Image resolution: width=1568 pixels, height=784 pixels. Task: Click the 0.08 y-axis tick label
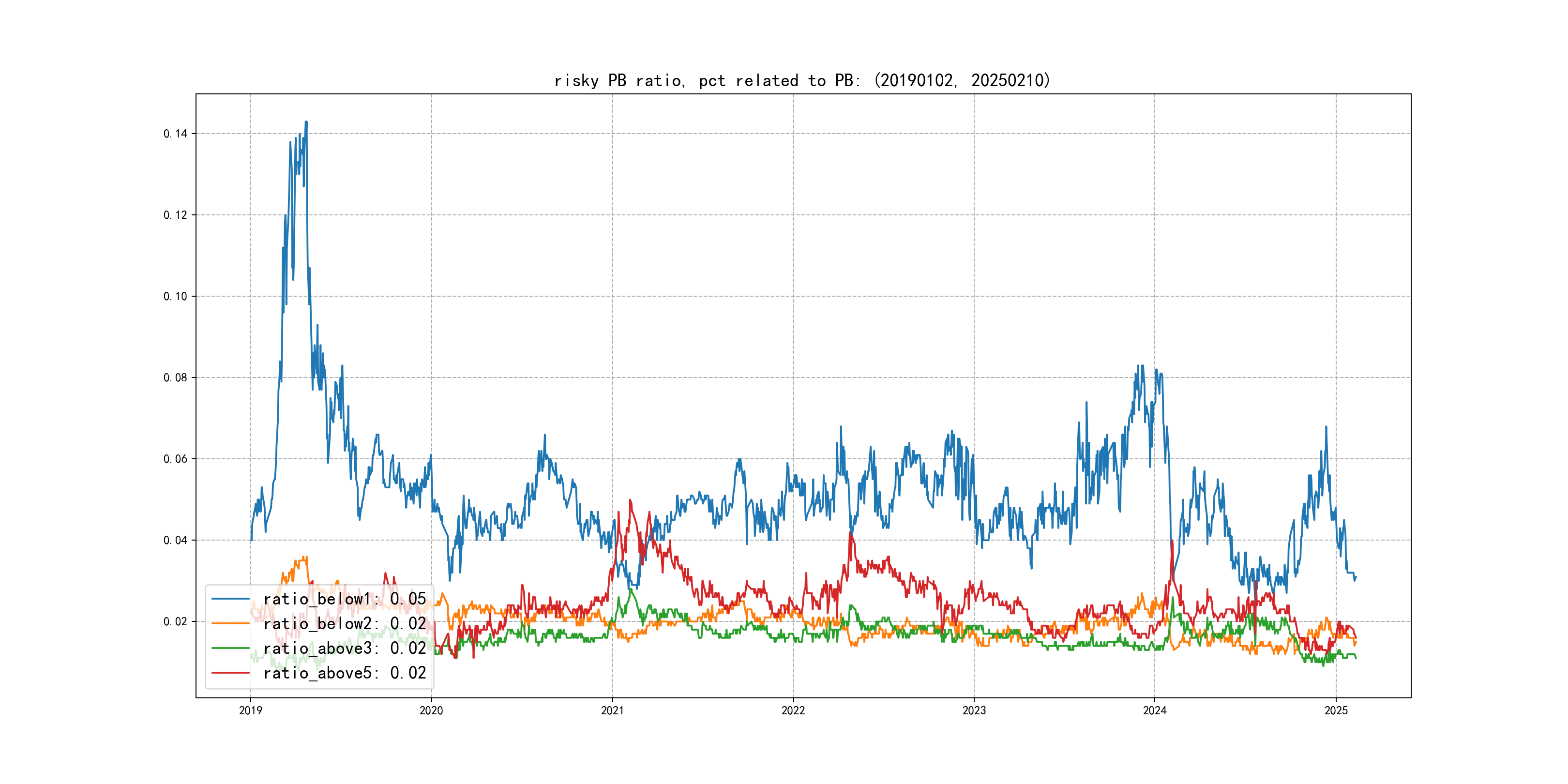tap(175, 377)
